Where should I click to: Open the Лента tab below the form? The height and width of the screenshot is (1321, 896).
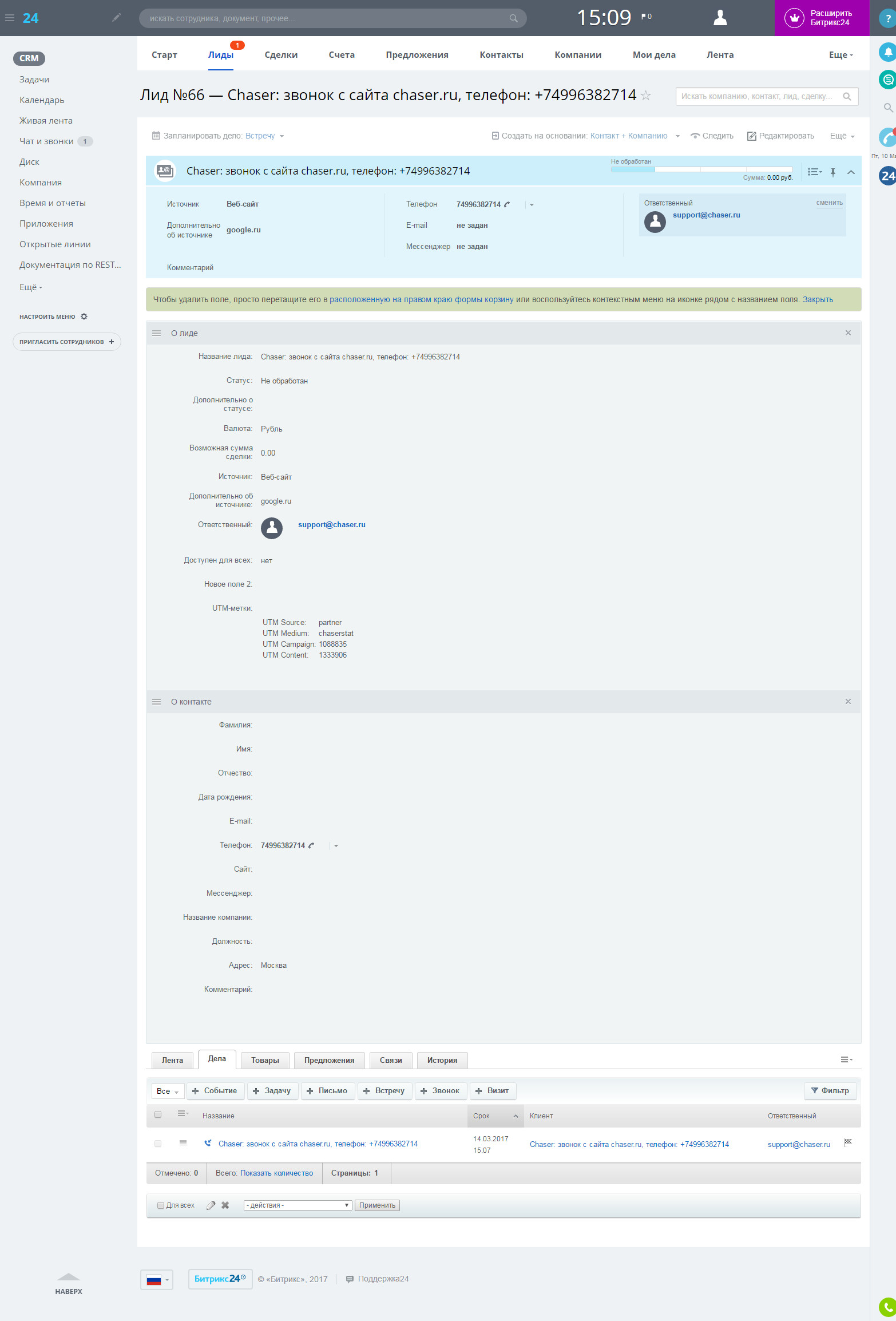point(172,1061)
